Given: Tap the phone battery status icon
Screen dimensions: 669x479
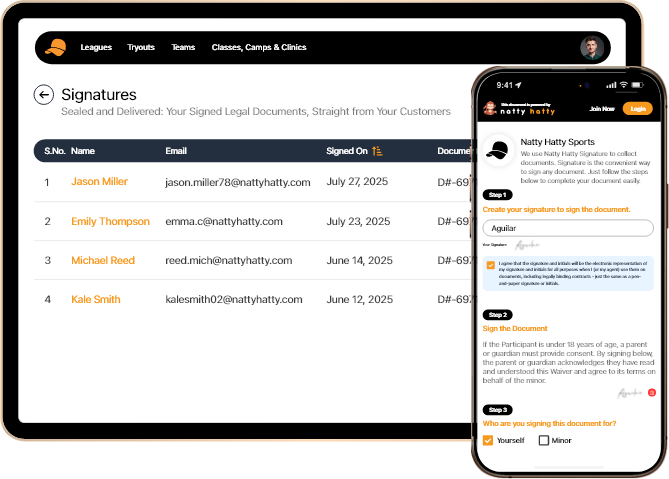Looking at the screenshot, I should [x=637, y=85].
